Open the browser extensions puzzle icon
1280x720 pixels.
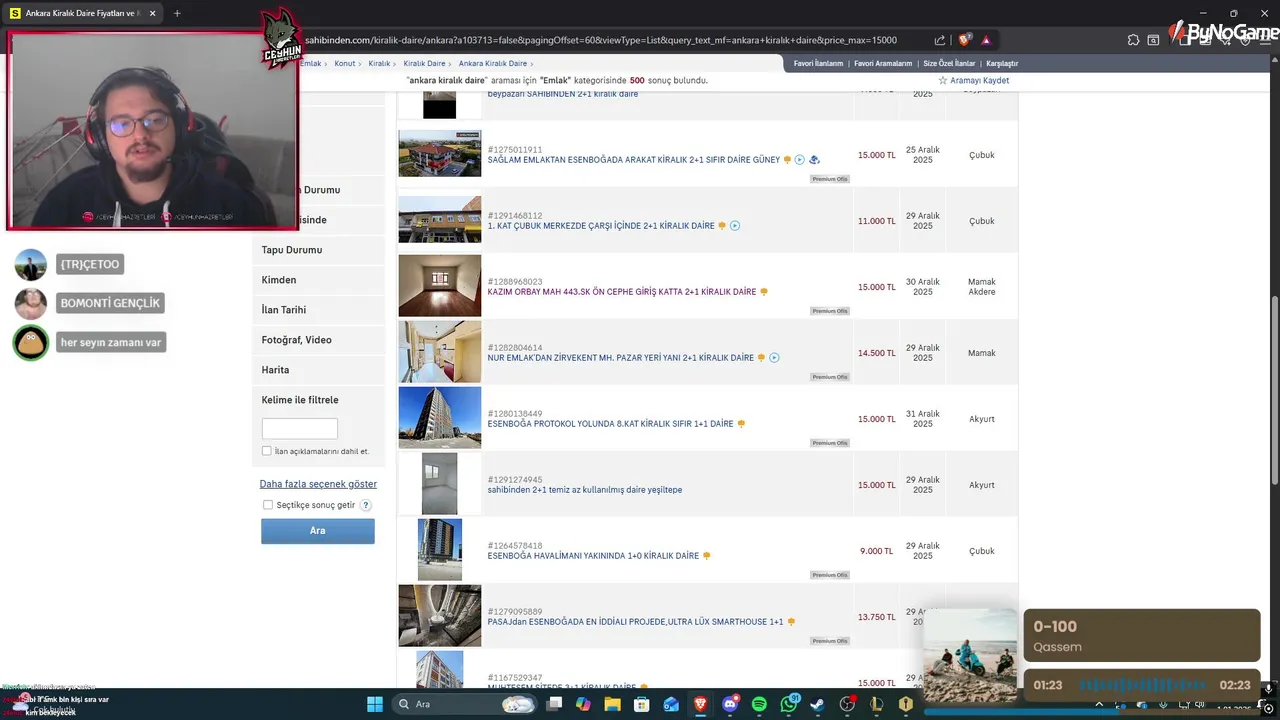[1133, 40]
